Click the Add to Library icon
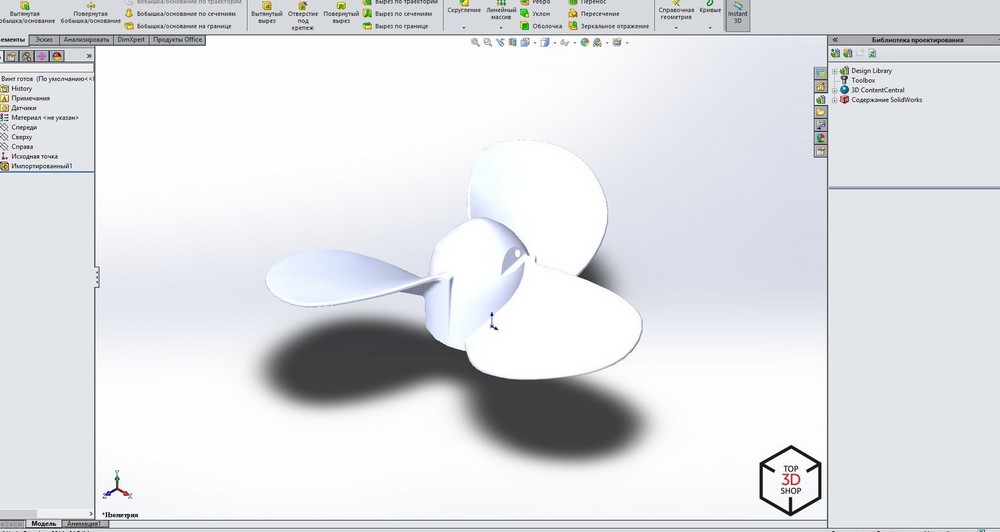Viewport: 1000px width, 532px height. 835,53
